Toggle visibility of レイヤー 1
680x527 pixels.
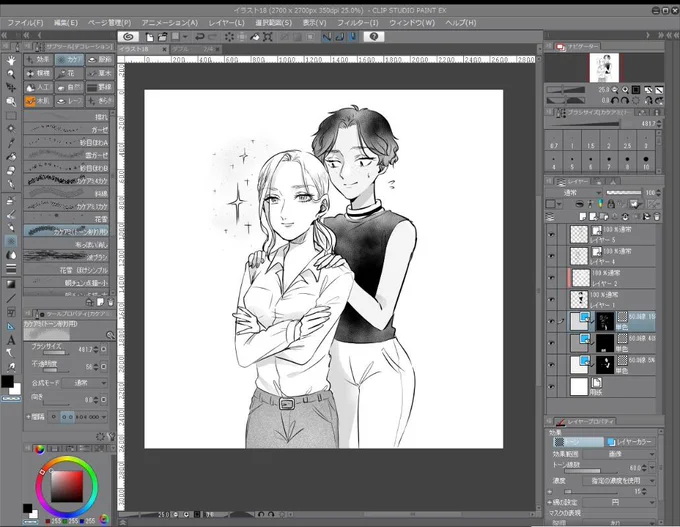(551, 299)
